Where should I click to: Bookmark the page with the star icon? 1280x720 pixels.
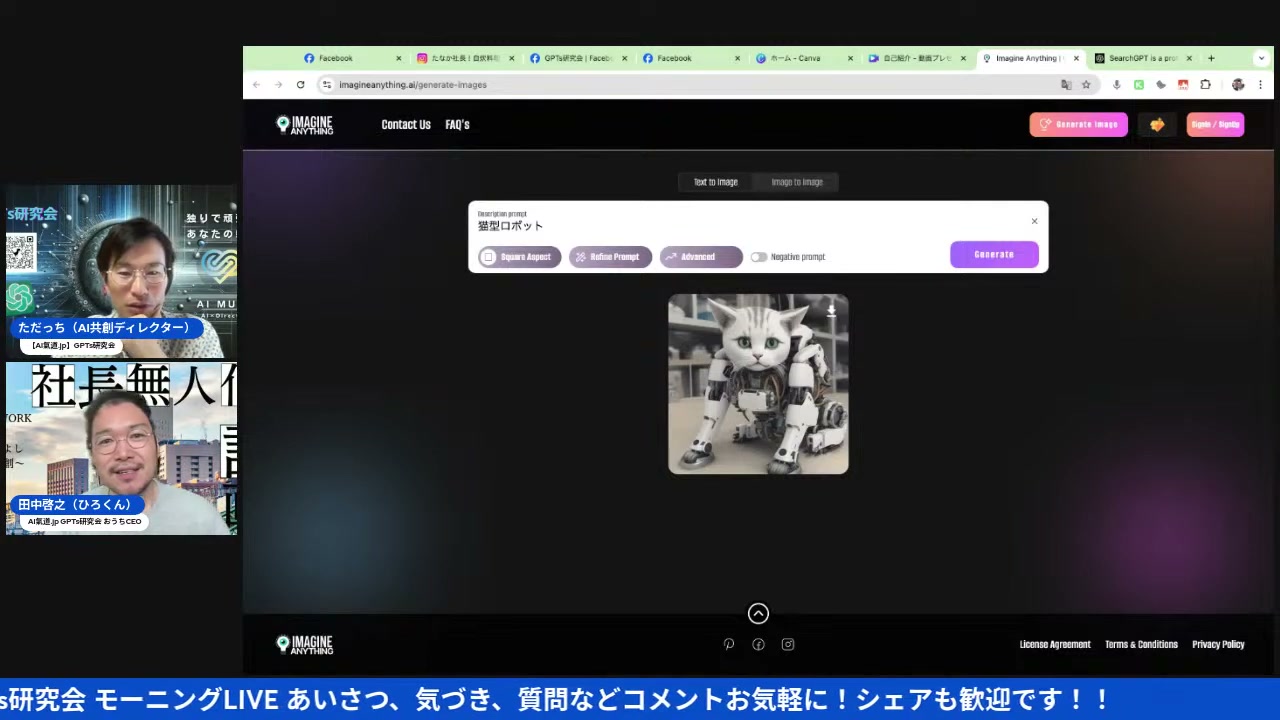click(x=1086, y=85)
